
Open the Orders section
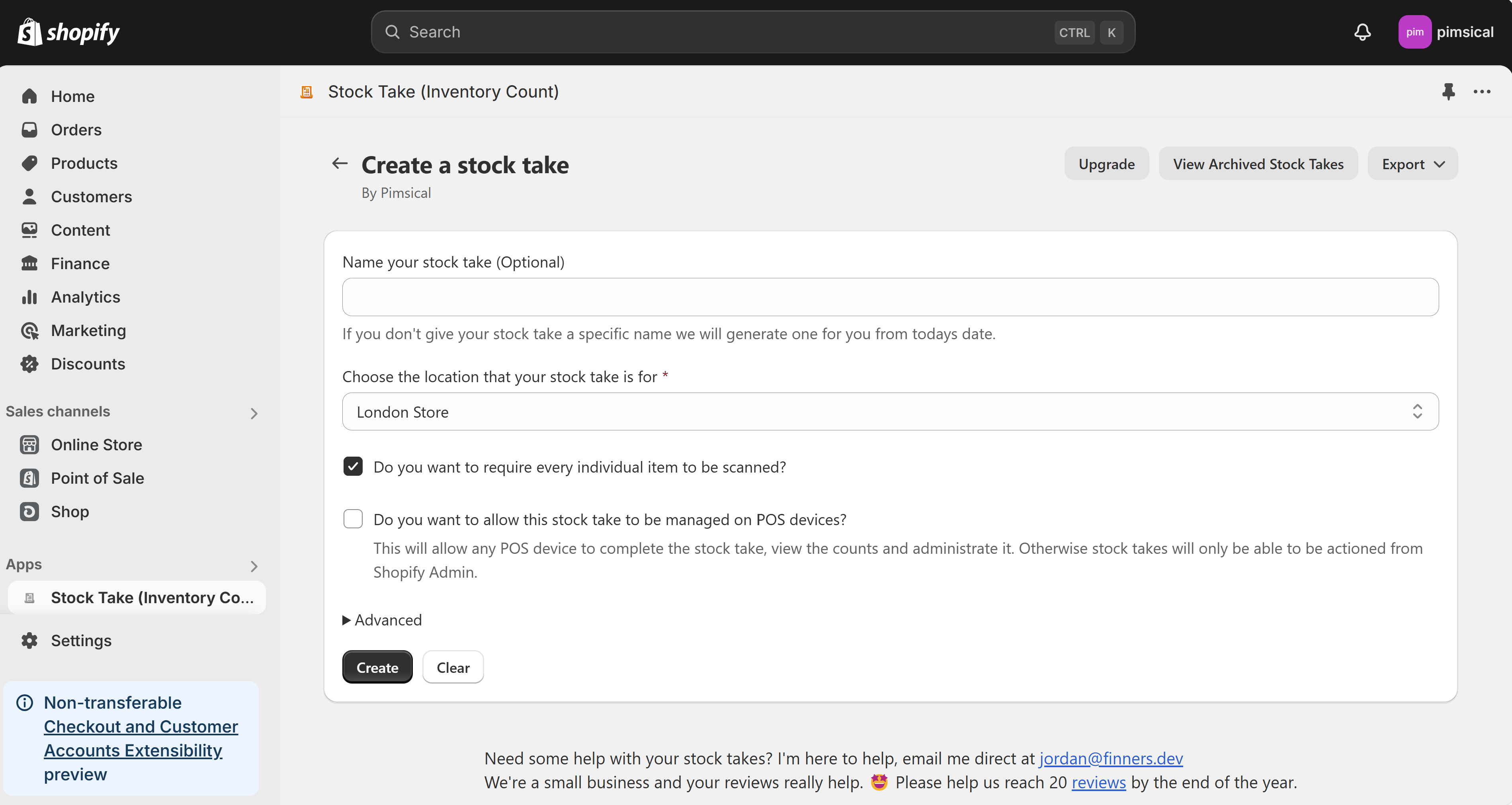point(76,129)
